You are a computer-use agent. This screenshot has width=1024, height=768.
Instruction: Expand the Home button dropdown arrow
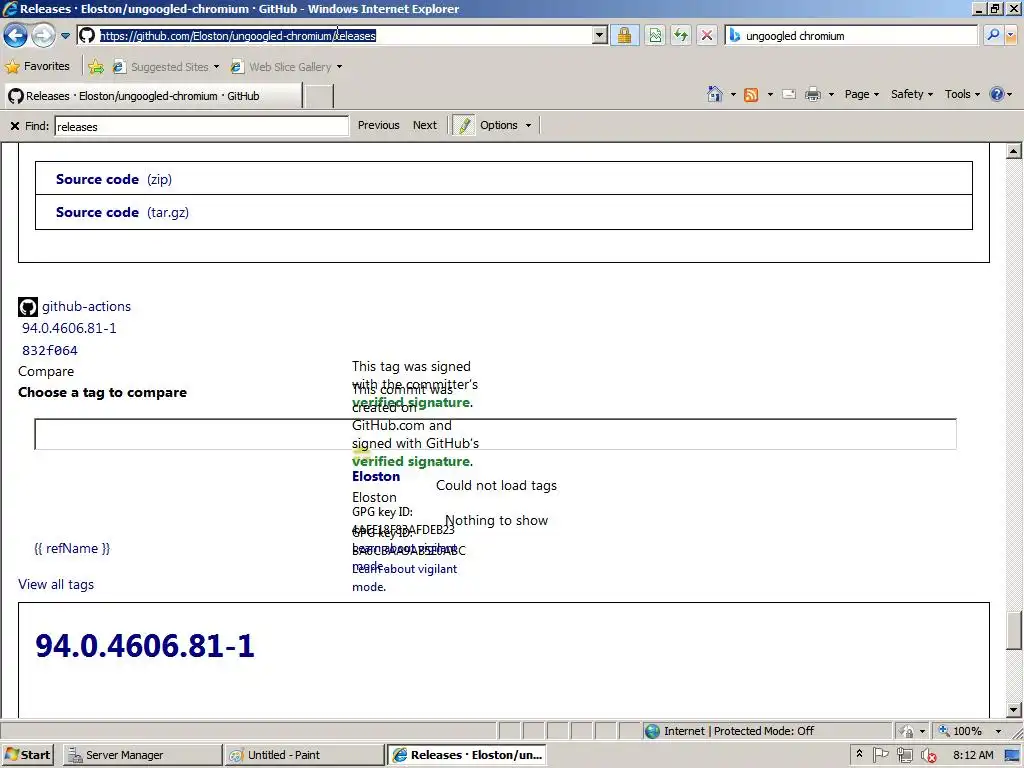pos(733,95)
